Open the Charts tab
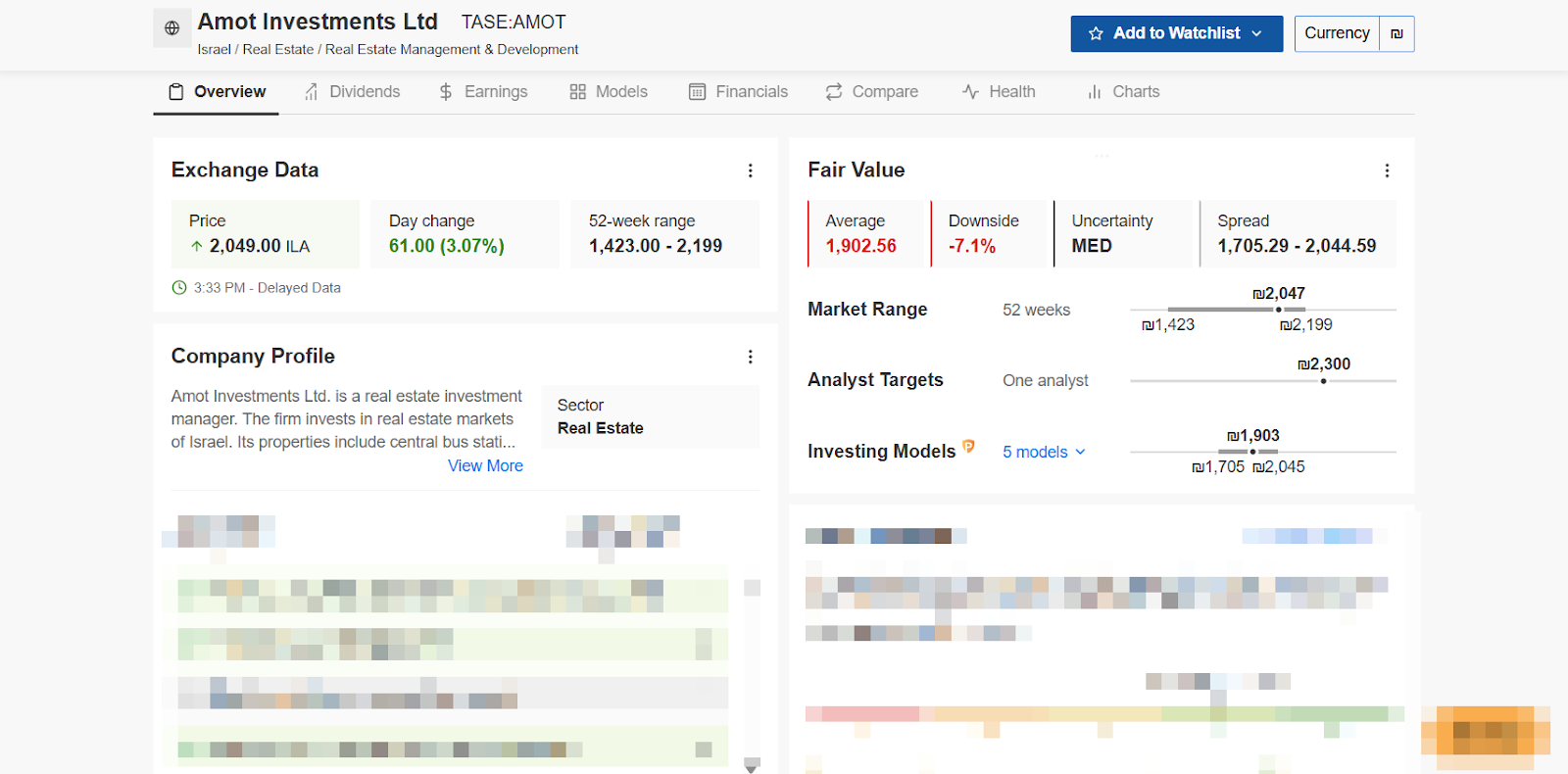The image size is (1568, 774). point(1123,91)
